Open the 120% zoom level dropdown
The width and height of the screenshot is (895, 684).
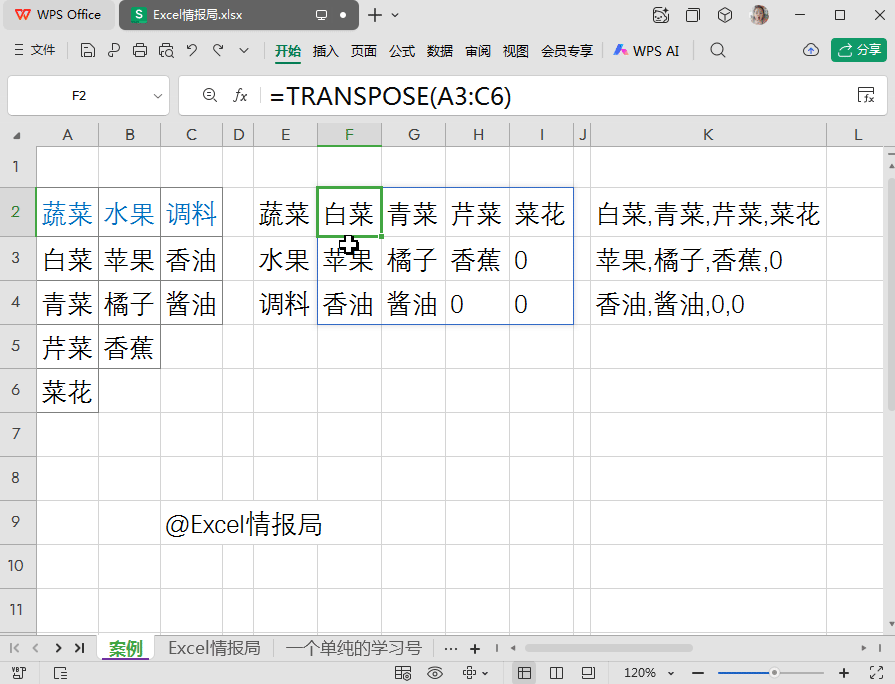point(649,673)
